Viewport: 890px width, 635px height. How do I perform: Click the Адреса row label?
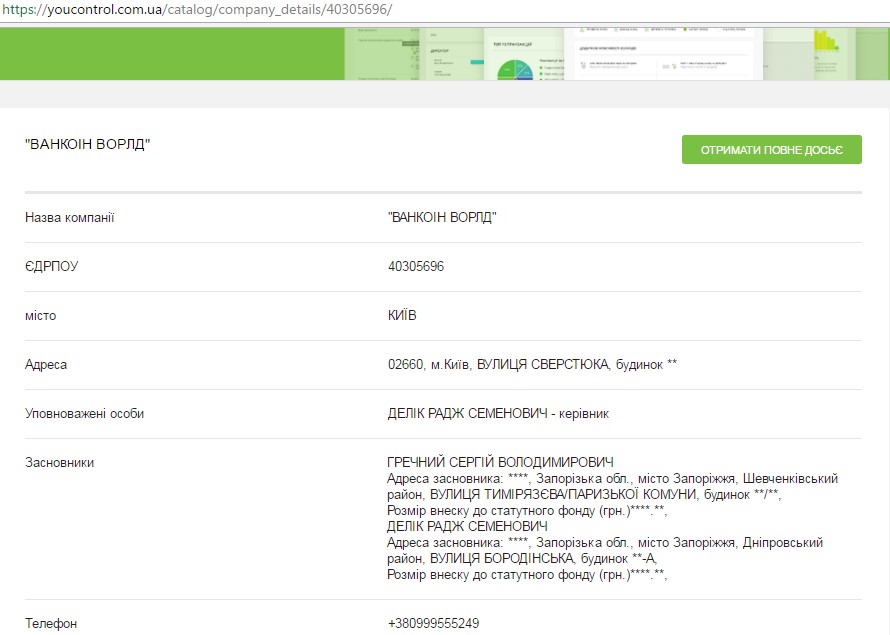(x=46, y=365)
